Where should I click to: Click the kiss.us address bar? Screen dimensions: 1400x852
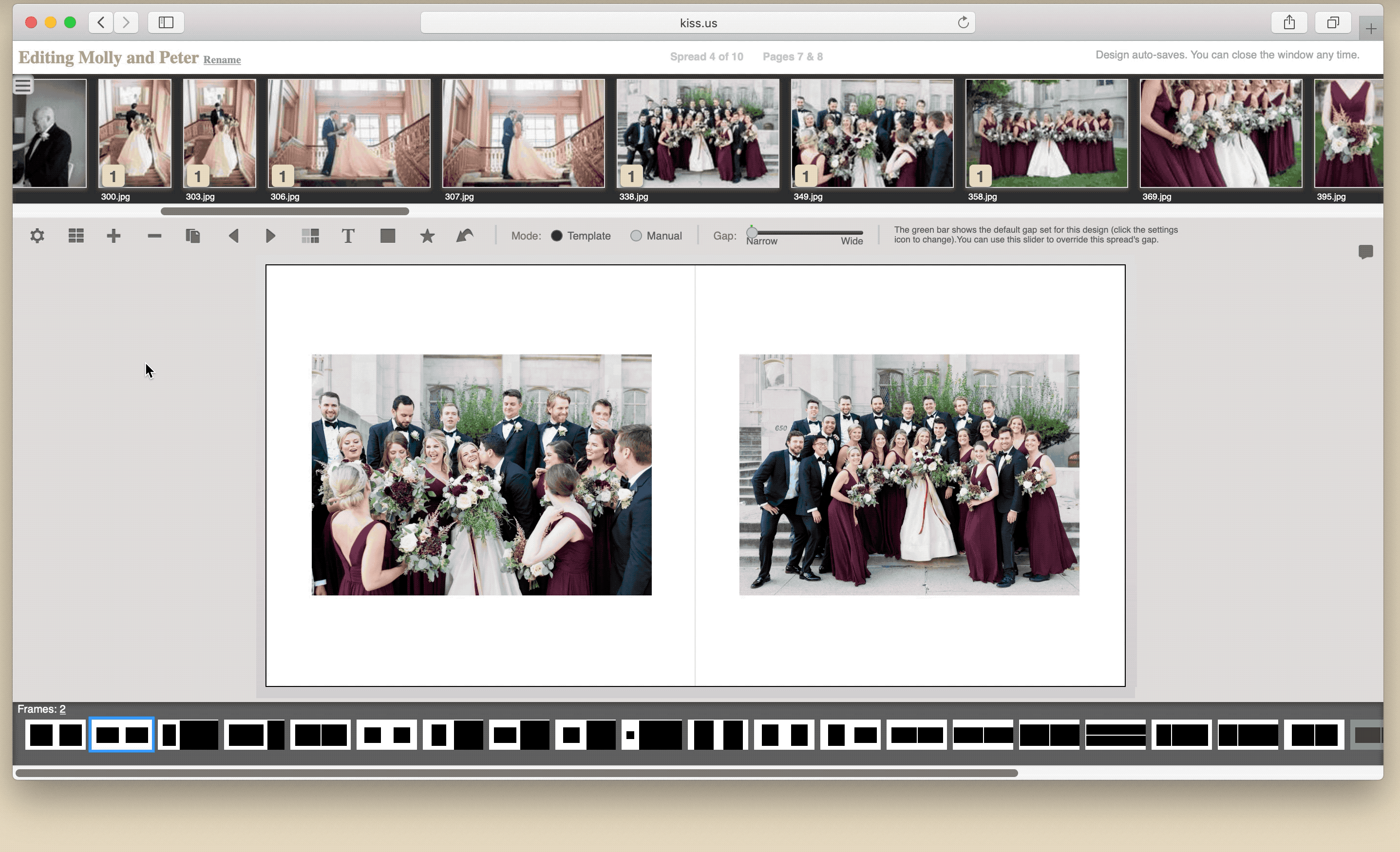coord(698,23)
